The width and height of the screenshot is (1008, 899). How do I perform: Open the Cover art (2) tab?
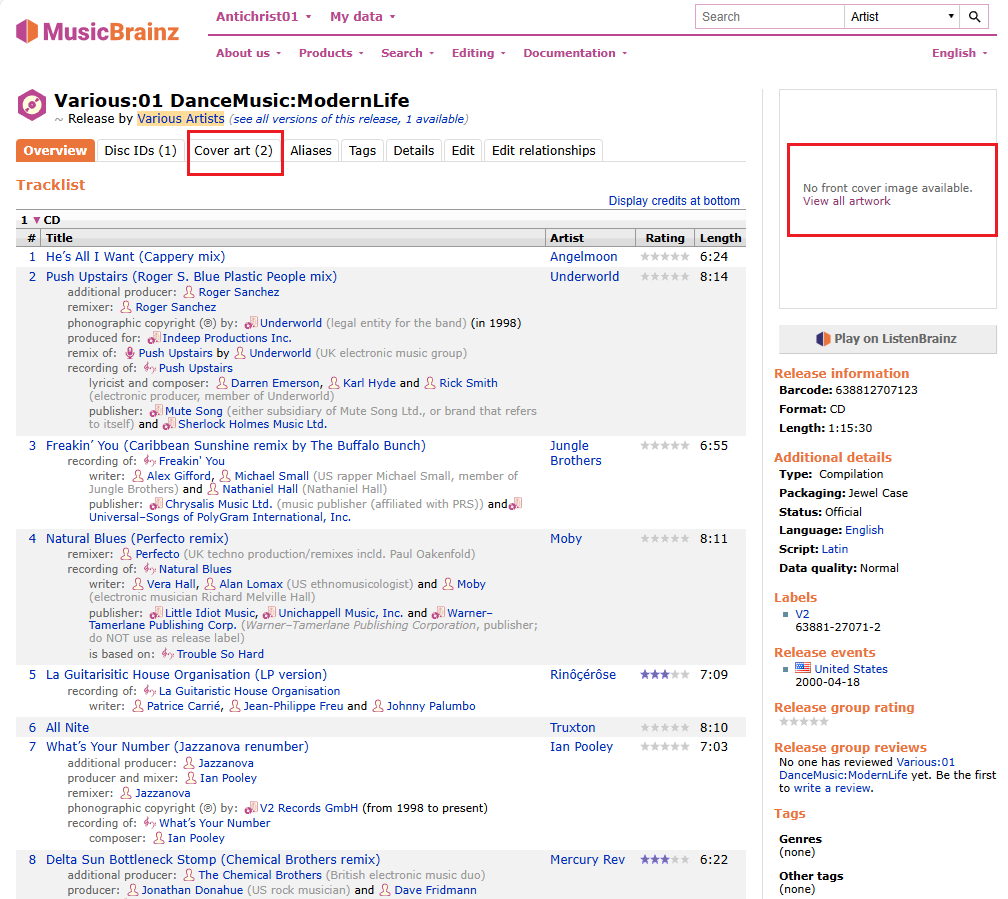click(233, 150)
